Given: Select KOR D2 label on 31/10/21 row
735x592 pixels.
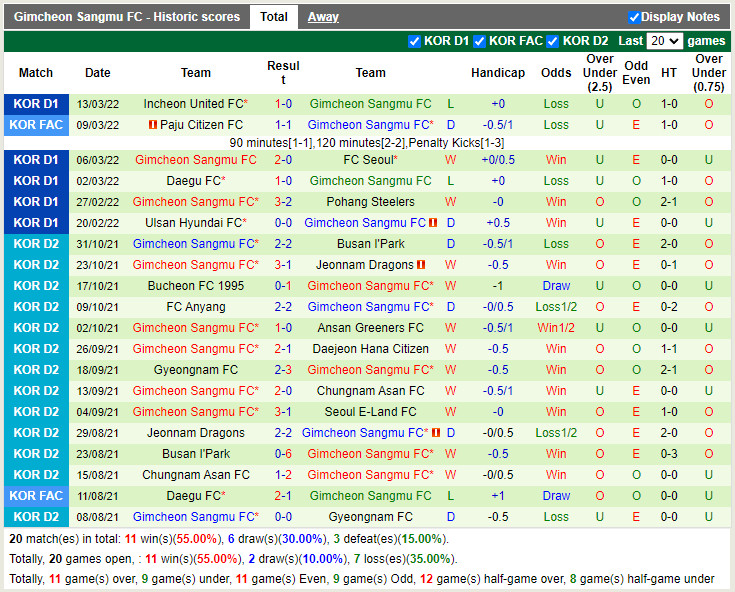Looking at the screenshot, I should [x=36, y=244].
